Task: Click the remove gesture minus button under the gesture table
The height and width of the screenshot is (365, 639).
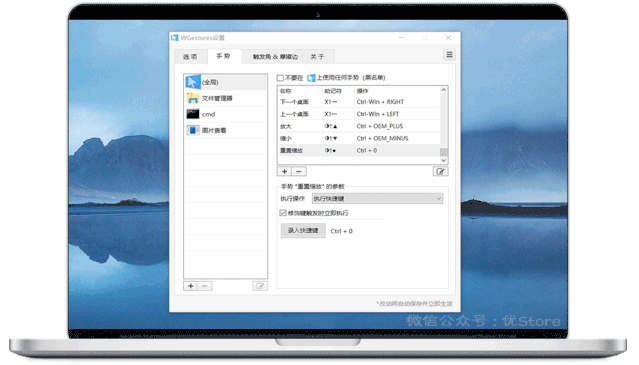Action: [299, 172]
